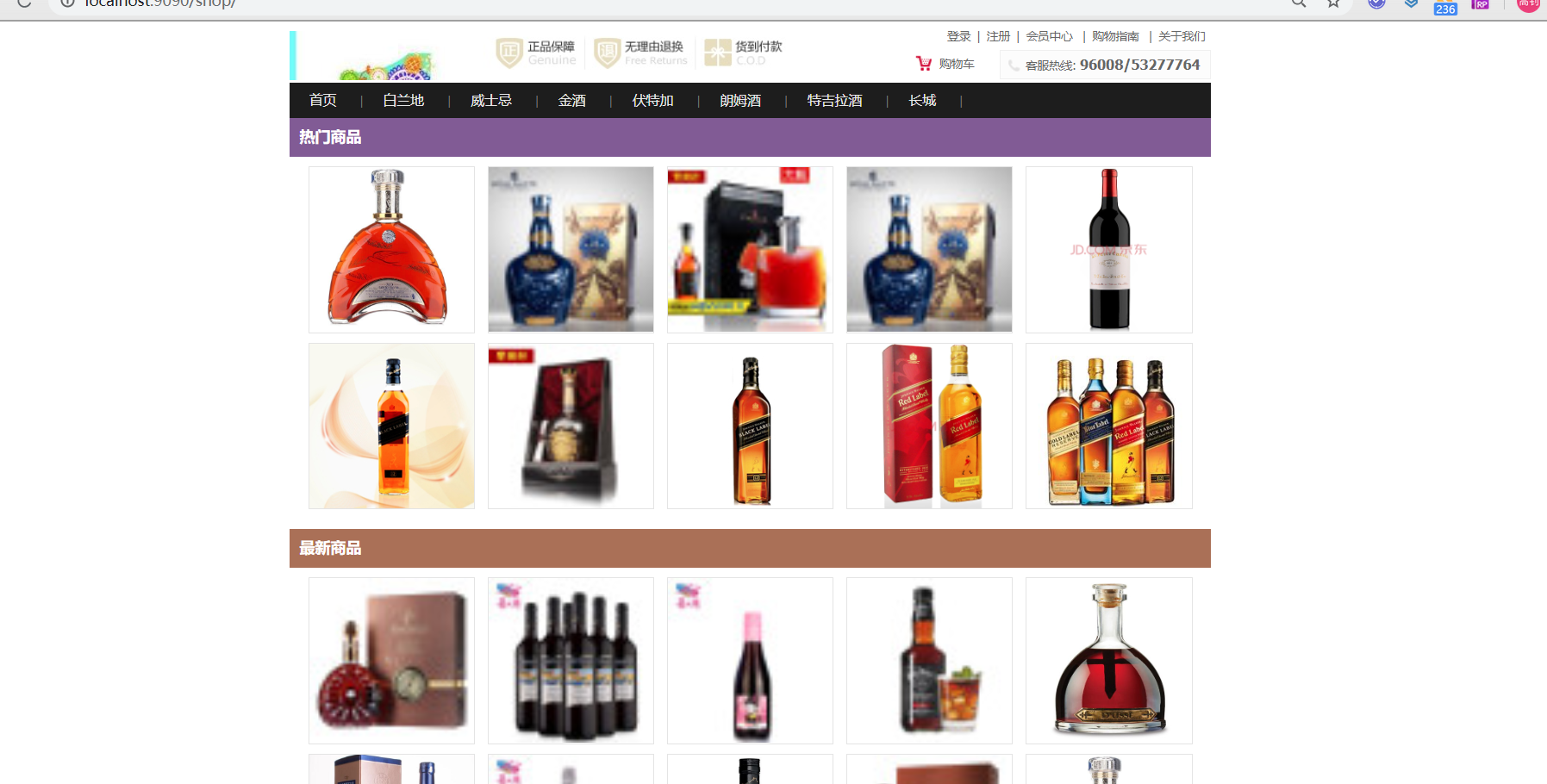Open the small pink-label wine bottle product
The image size is (1547, 784).
point(750,661)
